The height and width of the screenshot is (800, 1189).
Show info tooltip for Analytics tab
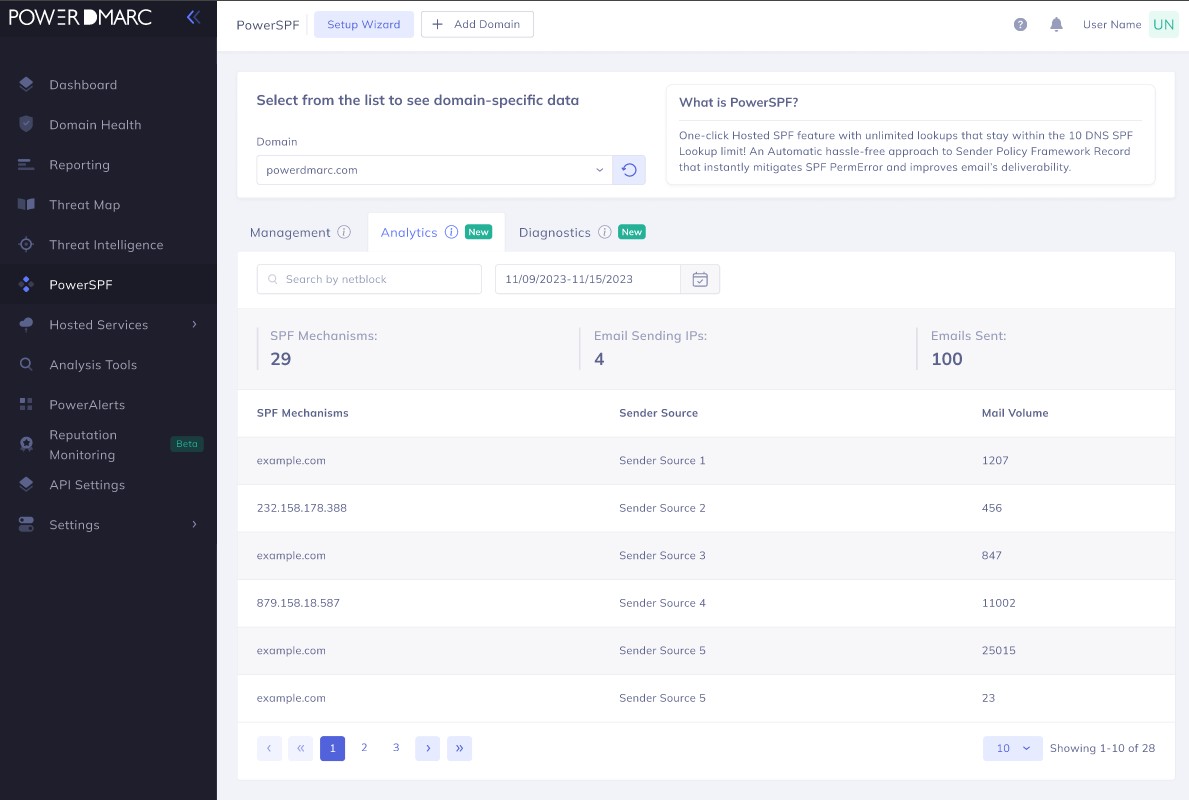(x=451, y=232)
